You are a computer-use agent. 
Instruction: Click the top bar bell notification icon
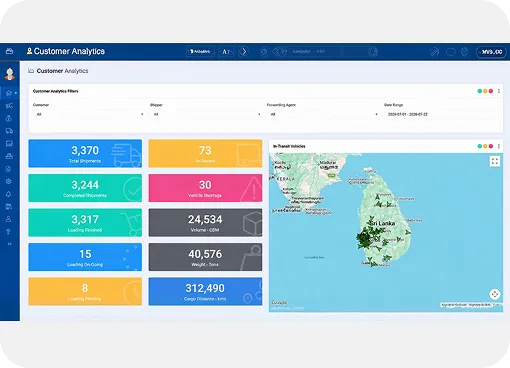(373, 52)
